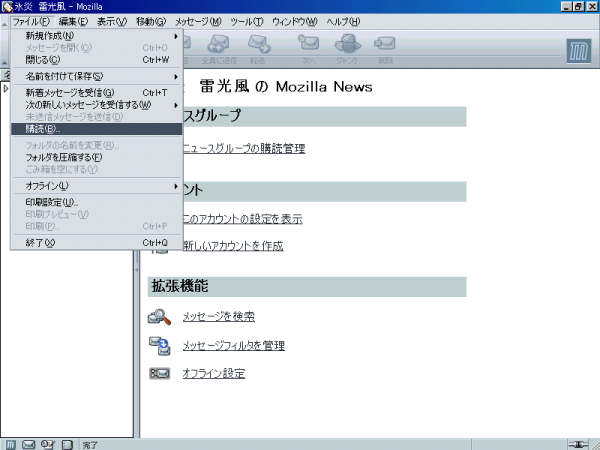This screenshot has width=600, height=450.
Task: Click the envelope icon beside オフライン設定
Action: [159, 373]
